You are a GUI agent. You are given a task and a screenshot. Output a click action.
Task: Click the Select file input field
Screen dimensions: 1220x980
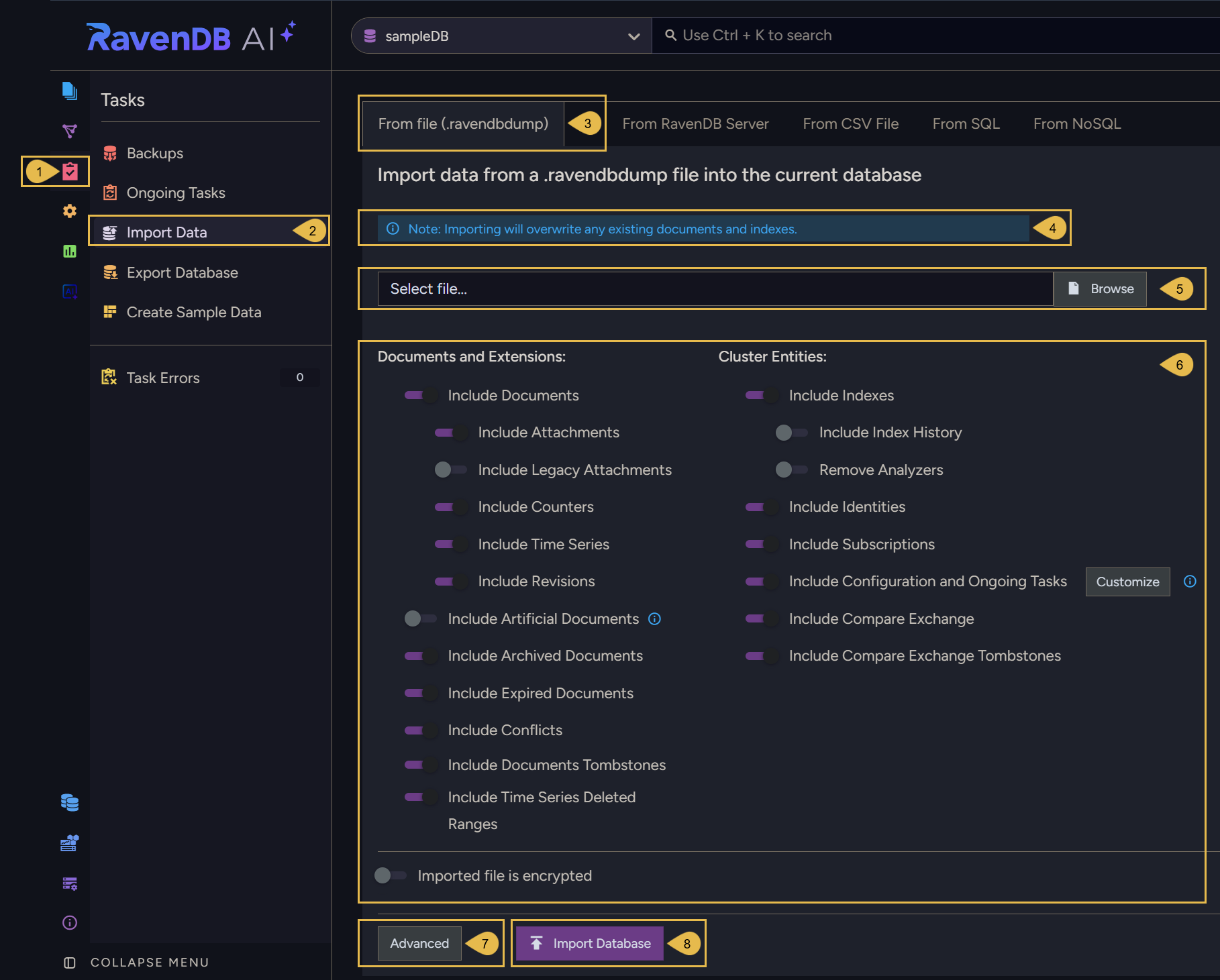click(x=715, y=288)
